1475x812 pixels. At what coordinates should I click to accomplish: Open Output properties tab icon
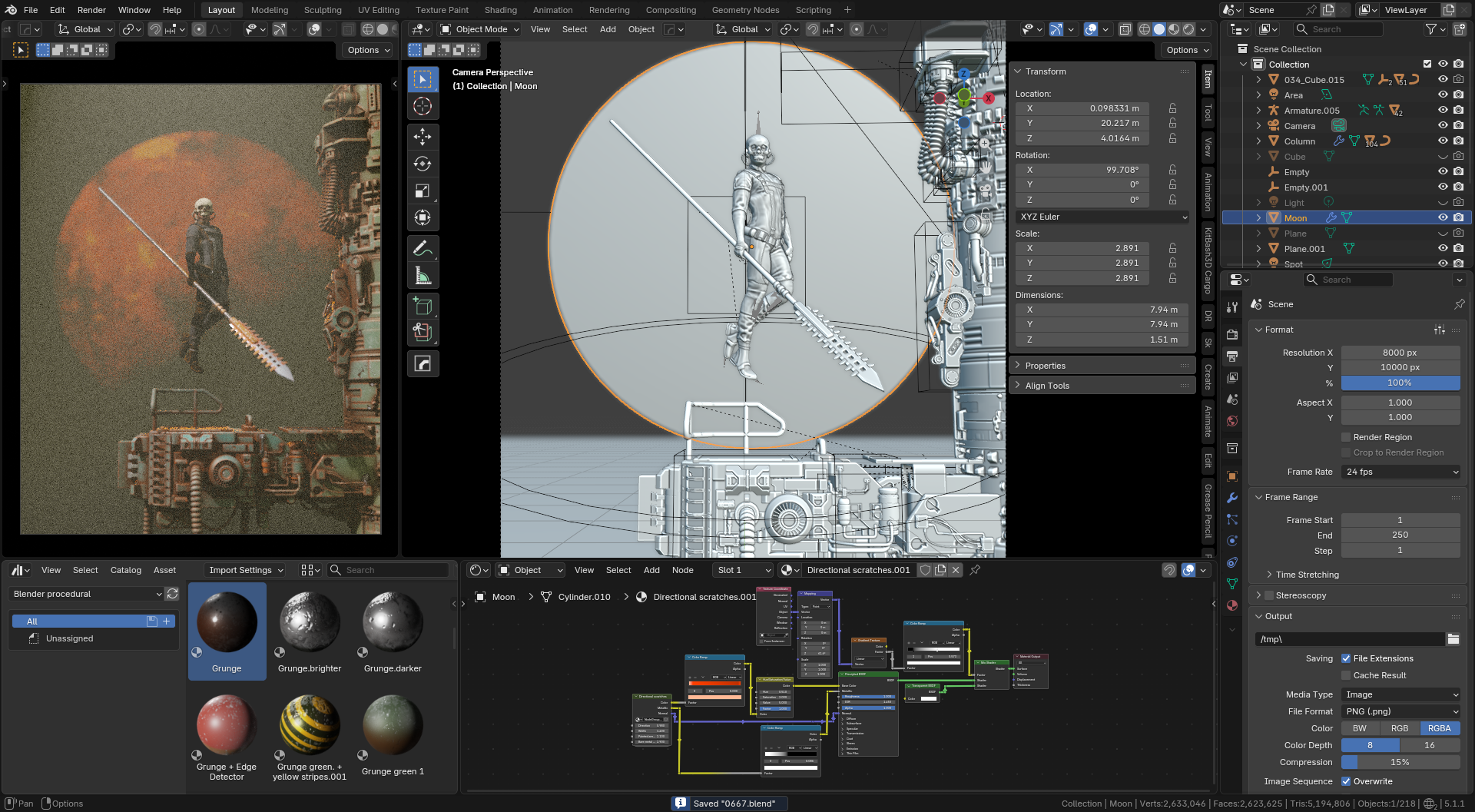1232,356
